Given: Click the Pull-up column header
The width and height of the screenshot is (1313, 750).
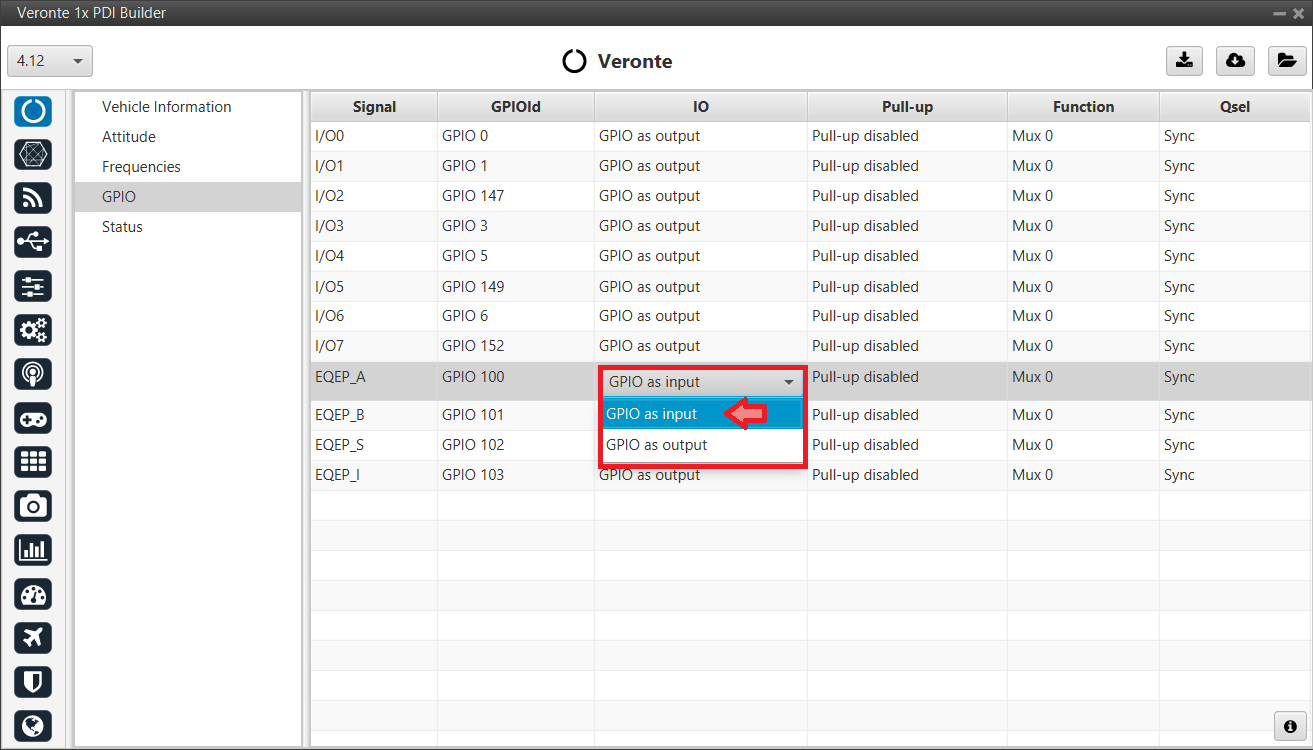Looking at the screenshot, I should (x=907, y=107).
